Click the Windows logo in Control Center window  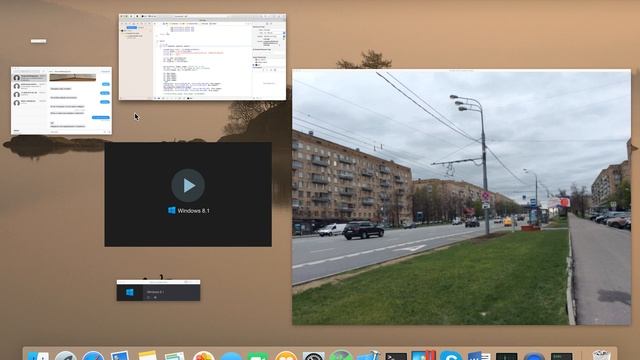pos(130,292)
